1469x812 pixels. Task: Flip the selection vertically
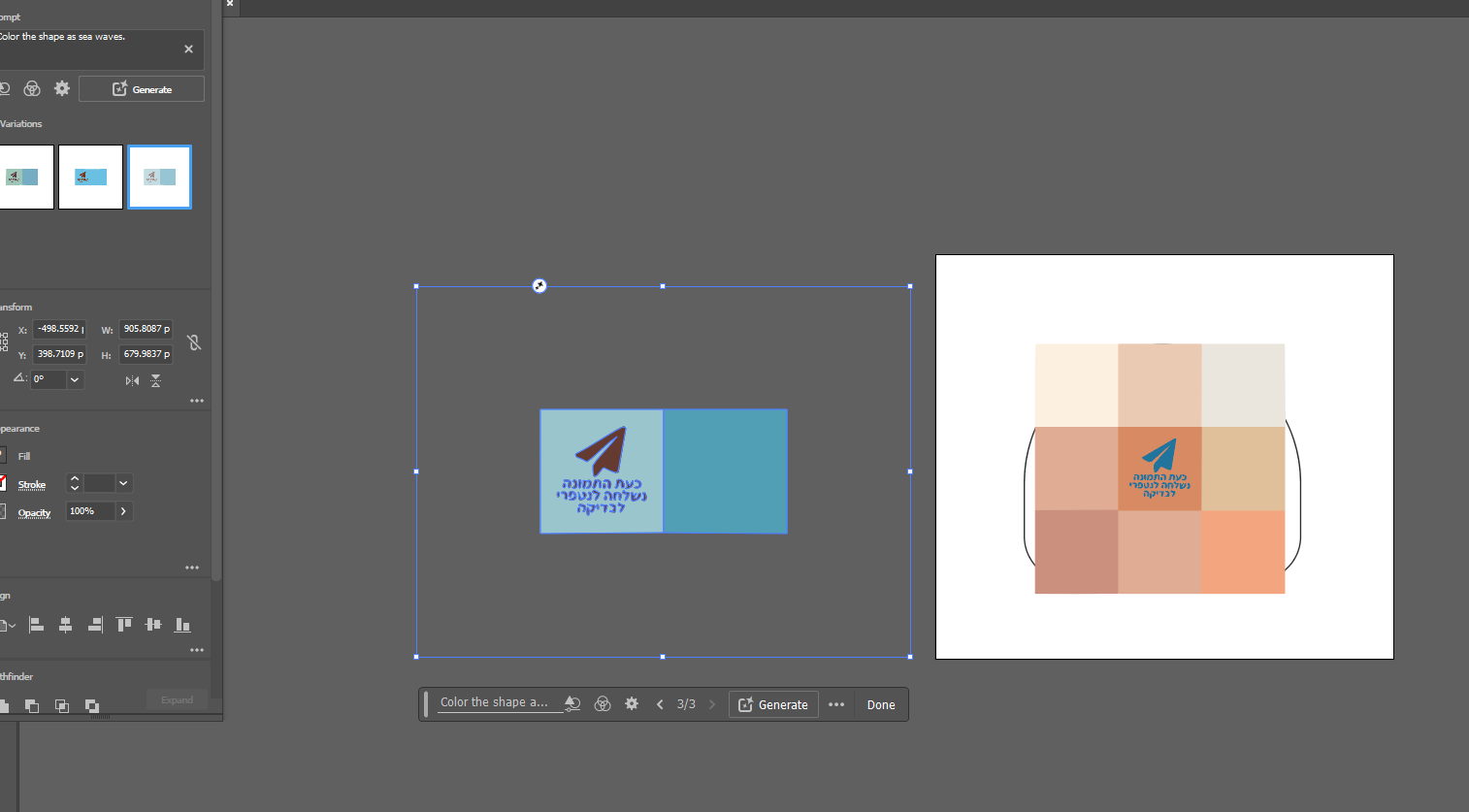[x=155, y=380]
